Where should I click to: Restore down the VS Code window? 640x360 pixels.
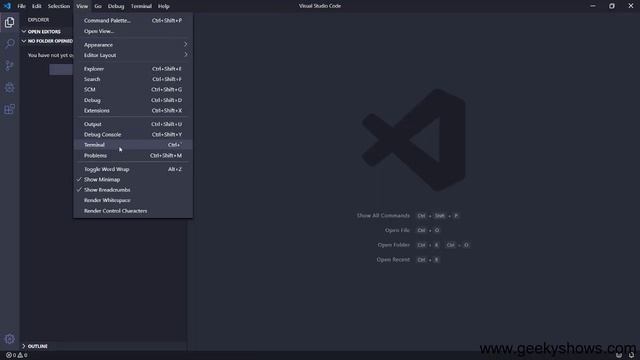(x=612, y=6)
